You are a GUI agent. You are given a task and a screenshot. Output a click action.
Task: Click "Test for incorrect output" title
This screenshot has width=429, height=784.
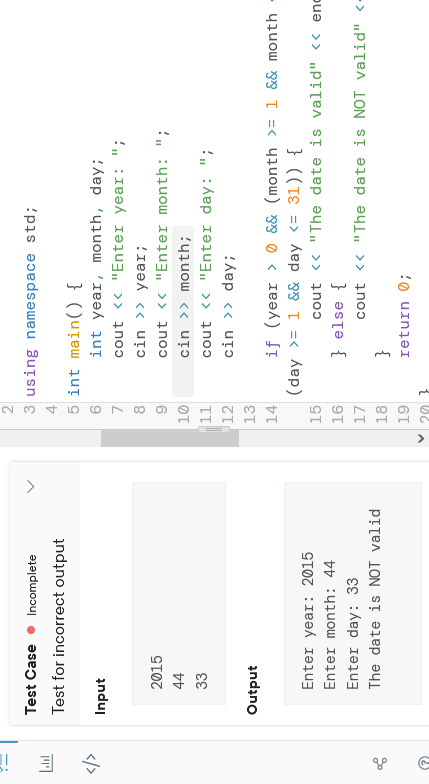coord(58,626)
